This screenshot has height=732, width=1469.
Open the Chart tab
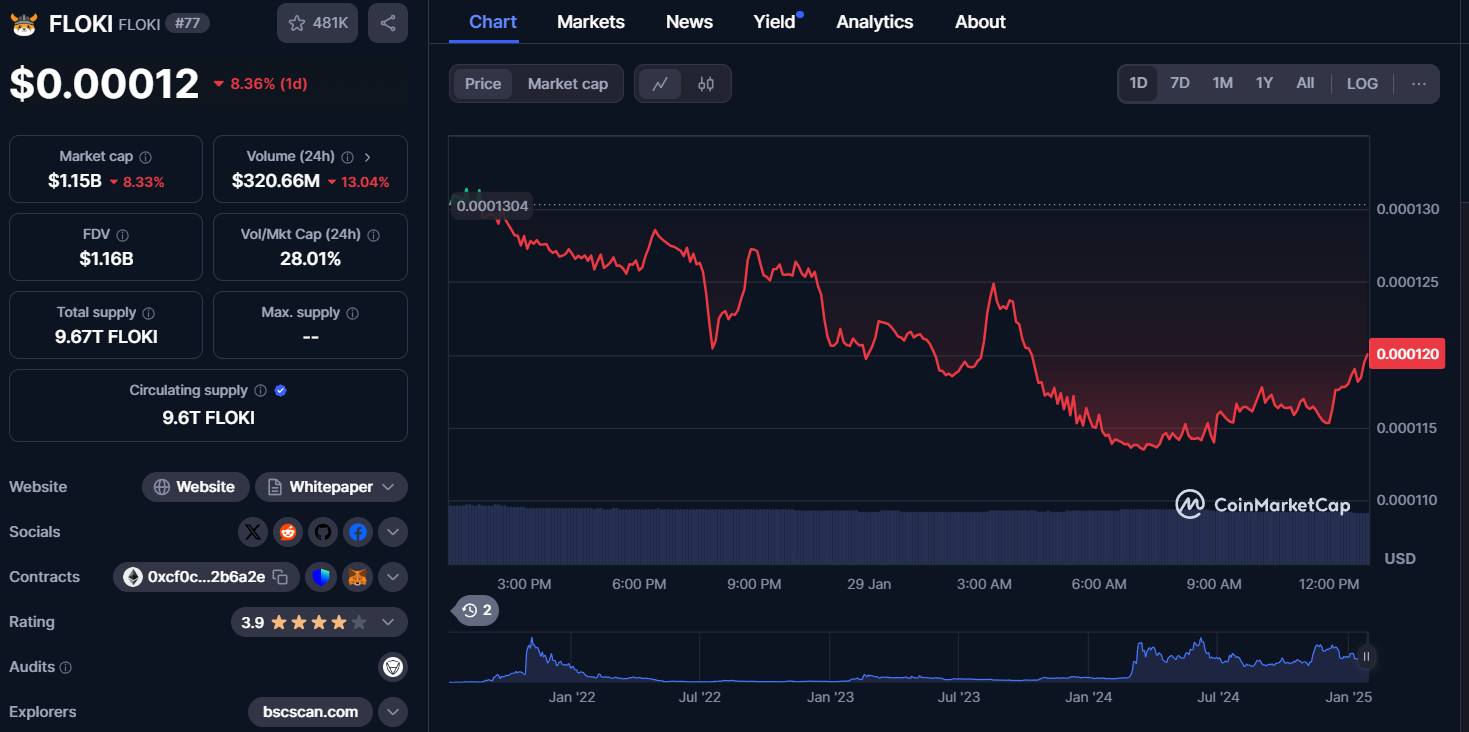493,22
